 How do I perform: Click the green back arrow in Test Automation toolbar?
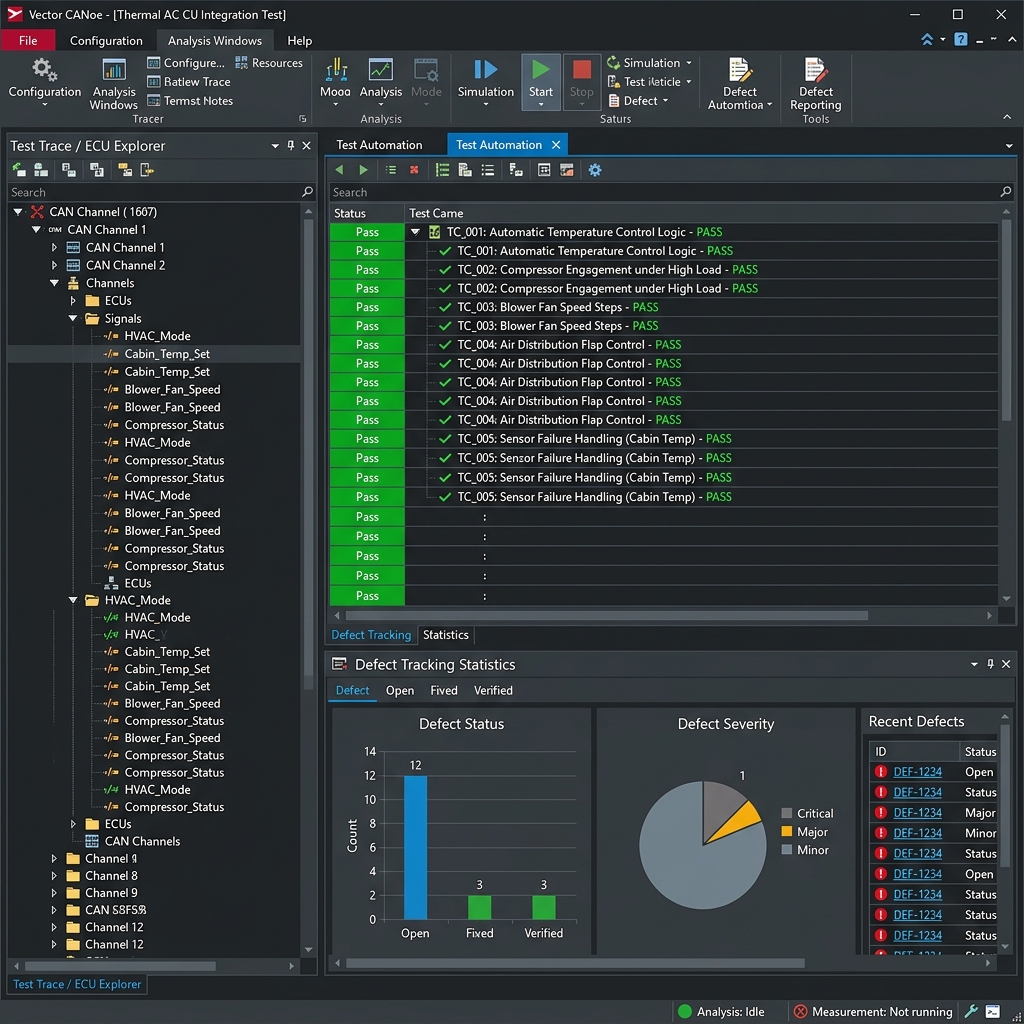339,170
